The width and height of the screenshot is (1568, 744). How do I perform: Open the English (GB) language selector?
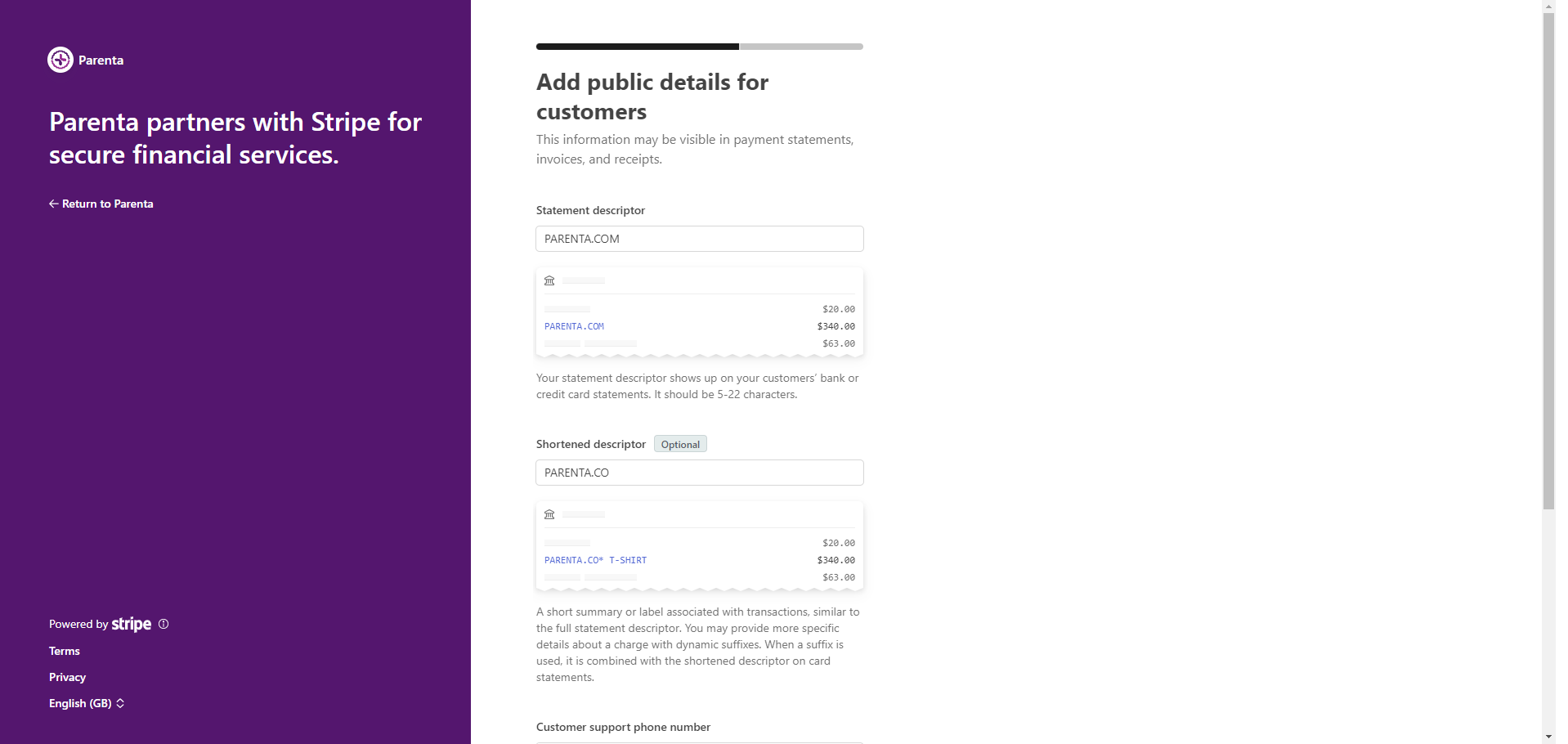click(87, 703)
